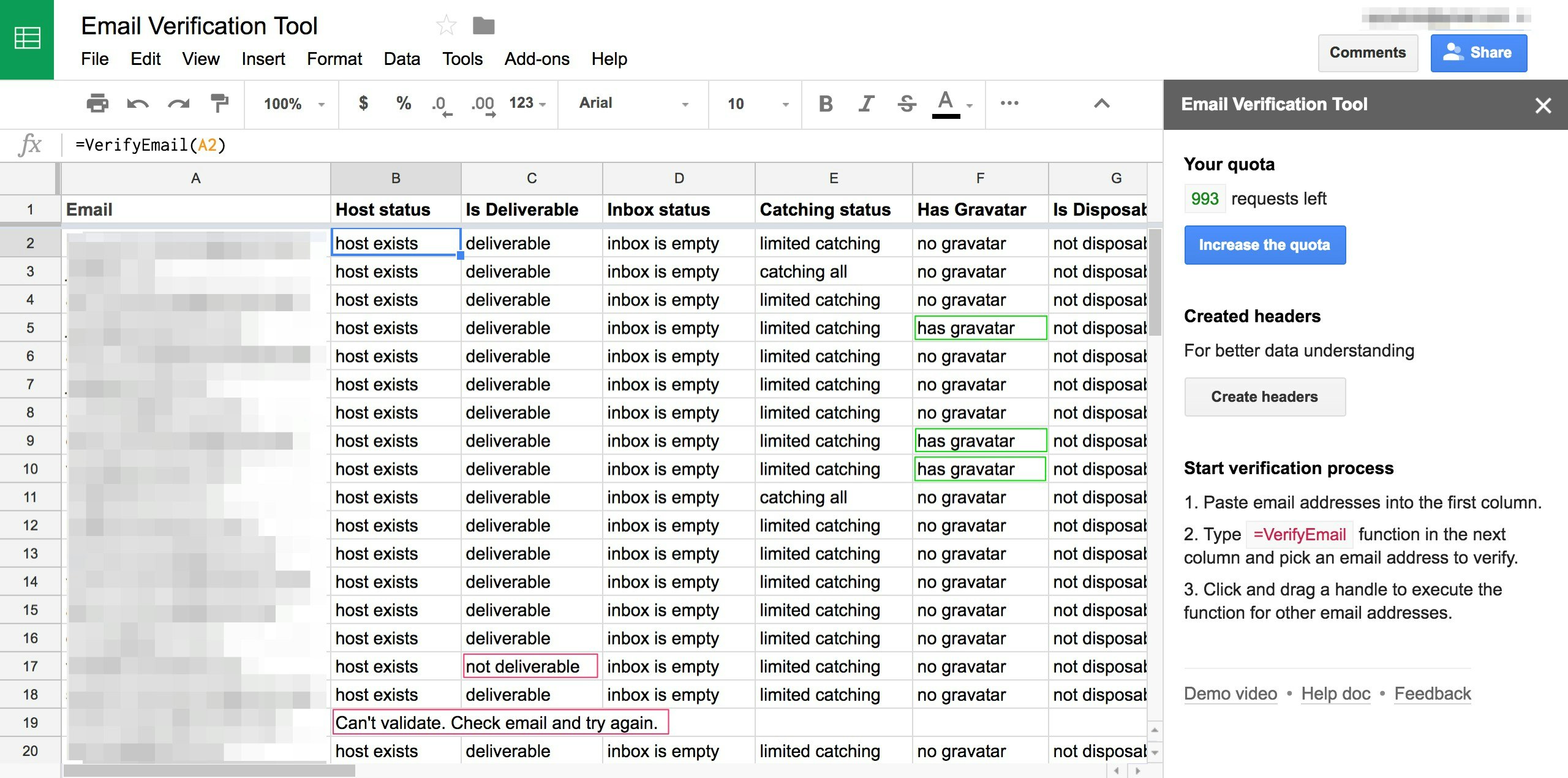The height and width of the screenshot is (778, 1568).
Task: Open the More toolbar options ellipsis
Action: coord(1009,103)
